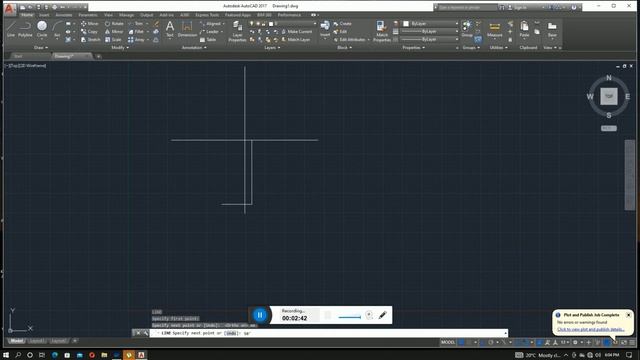The image size is (640, 360).
Task: Switch to the Annotate ribbon tab
Action: tap(64, 15)
